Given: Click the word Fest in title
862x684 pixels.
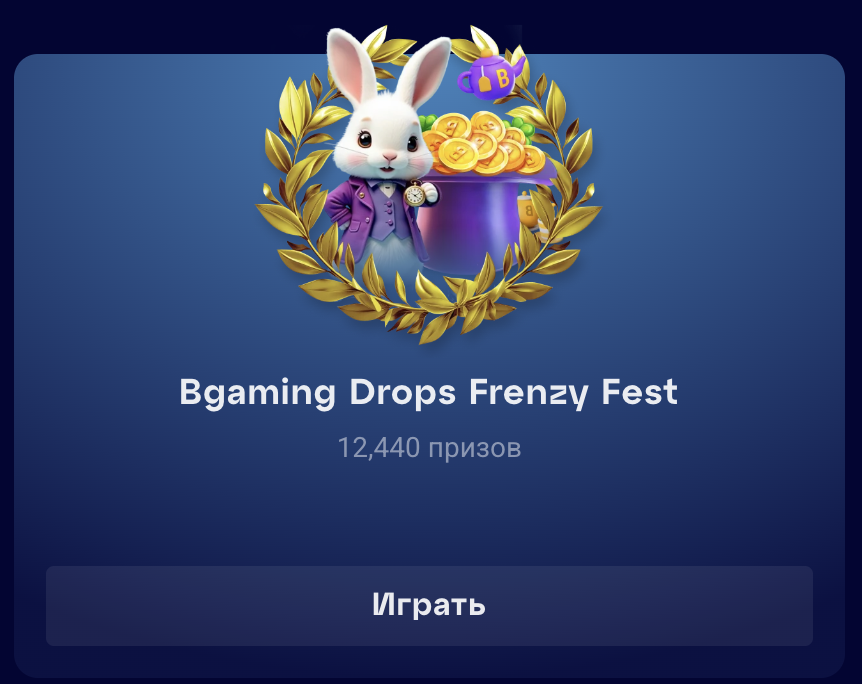Looking at the screenshot, I should click(639, 391).
